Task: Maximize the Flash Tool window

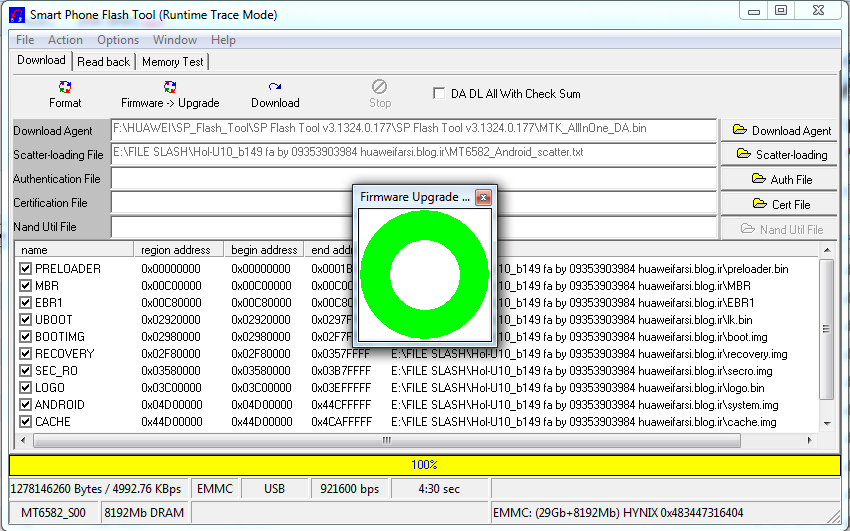Action: click(x=781, y=10)
